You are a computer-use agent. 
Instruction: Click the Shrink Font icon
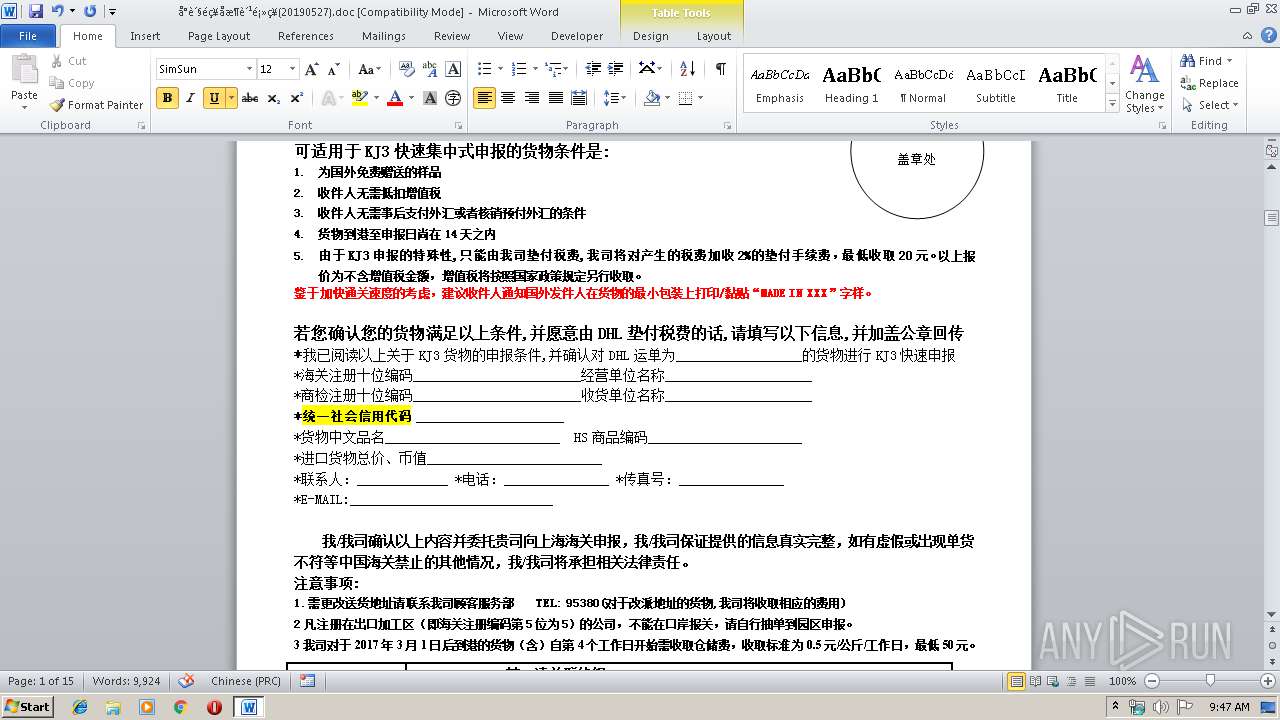click(x=333, y=69)
